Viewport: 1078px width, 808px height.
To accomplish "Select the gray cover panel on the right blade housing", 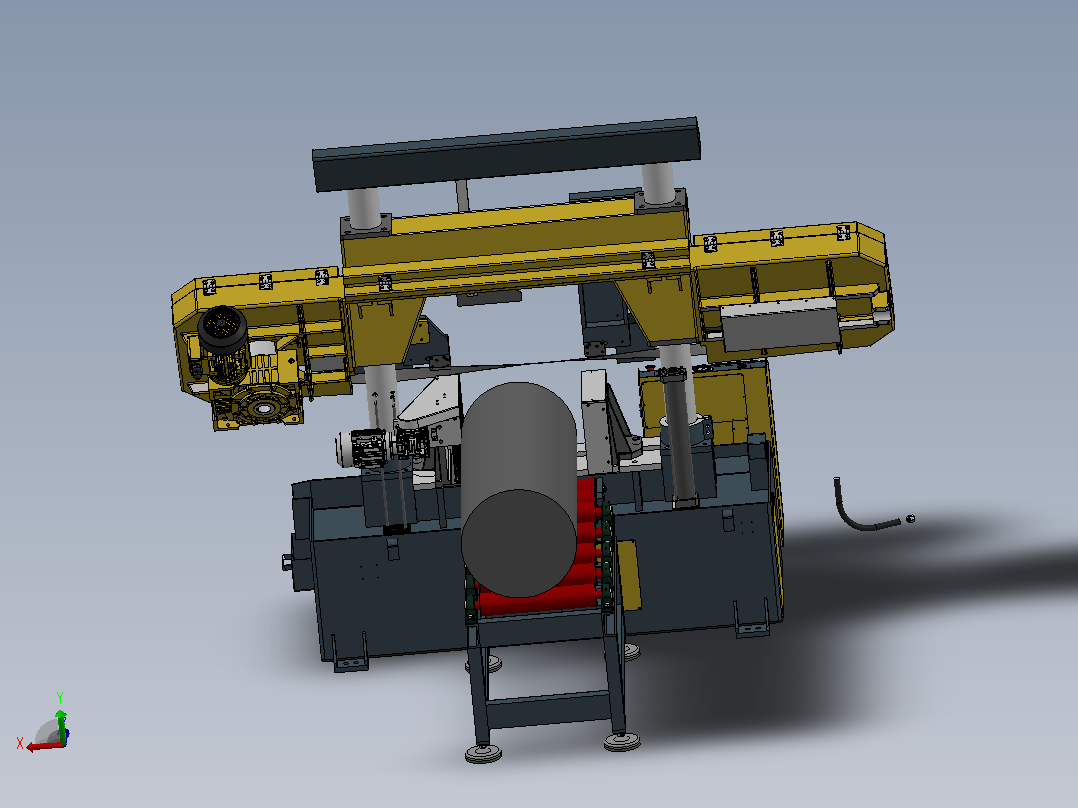I will (x=781, y=327).
